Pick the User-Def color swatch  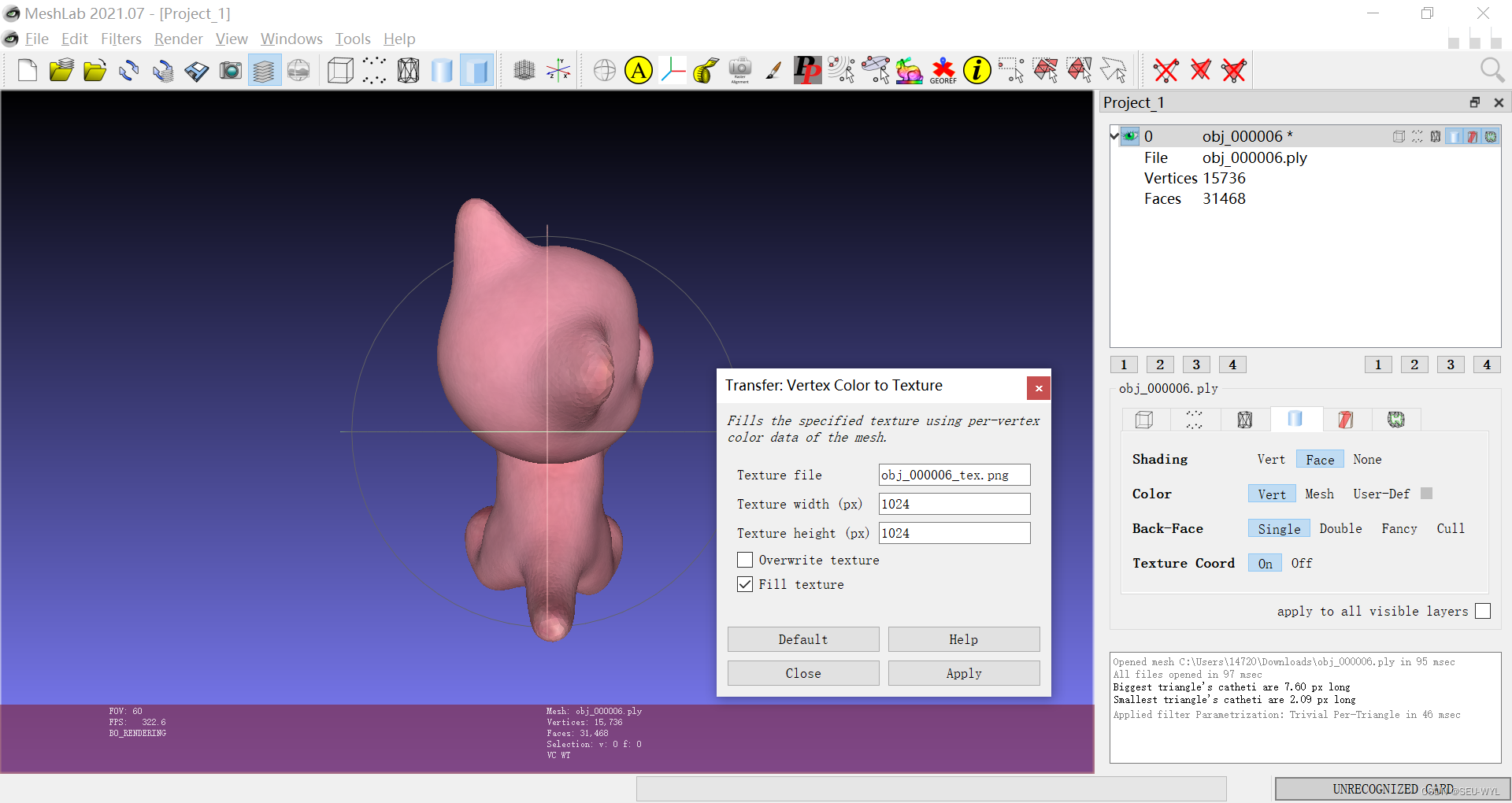pos(1426,494)
